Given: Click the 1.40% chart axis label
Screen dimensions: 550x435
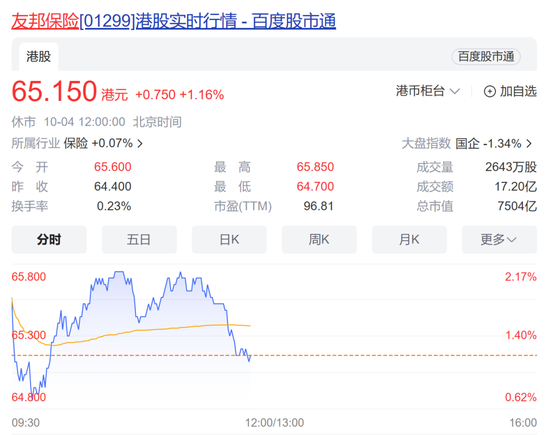Looking at the screenshot, I should tap(521, 335).
